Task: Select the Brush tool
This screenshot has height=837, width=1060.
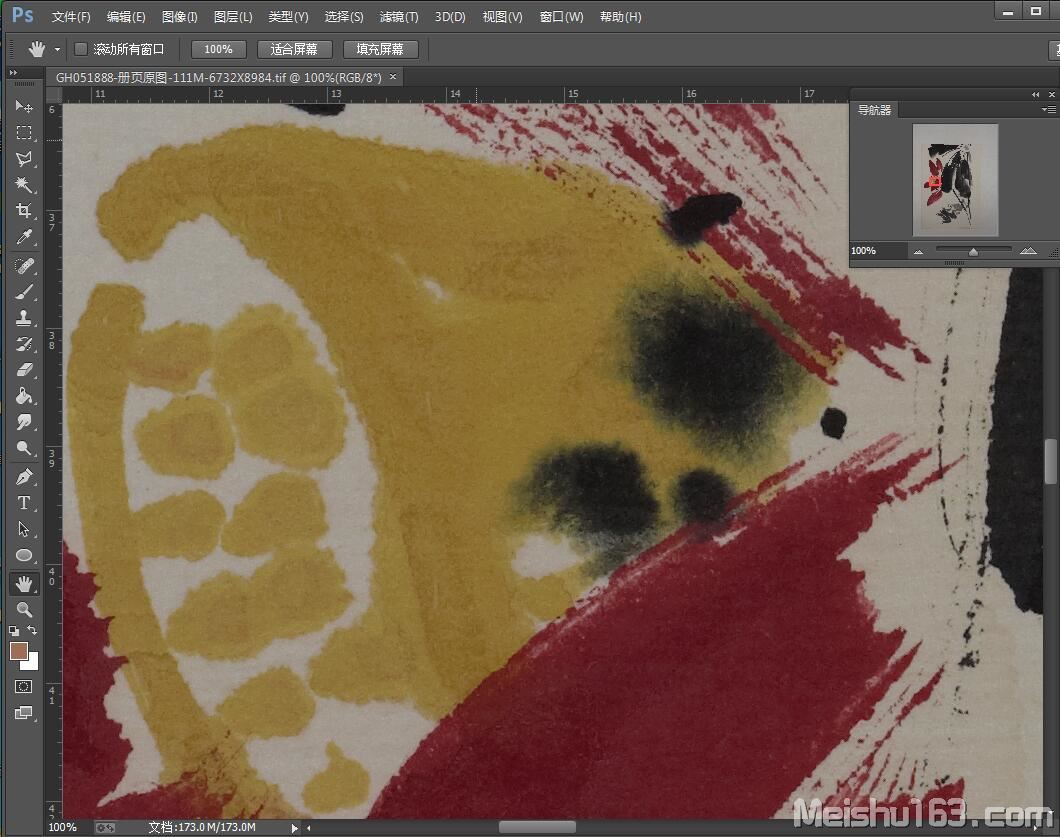Action: tap(24, 292)
